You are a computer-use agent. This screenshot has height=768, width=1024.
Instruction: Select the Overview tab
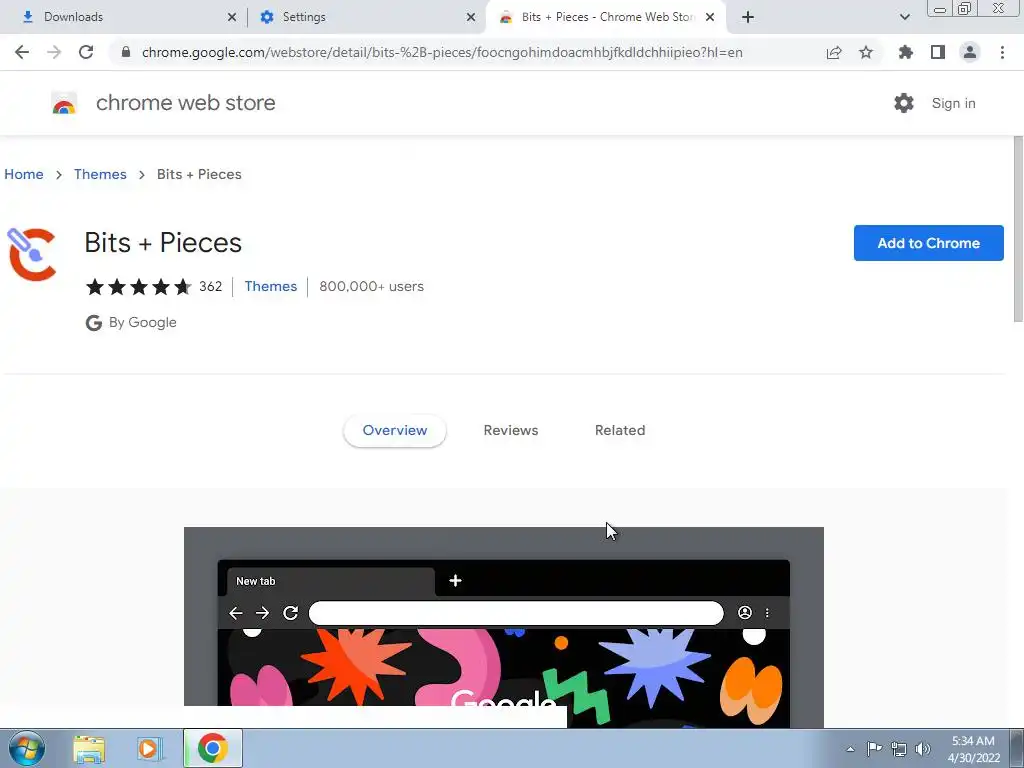pos(394,430)
